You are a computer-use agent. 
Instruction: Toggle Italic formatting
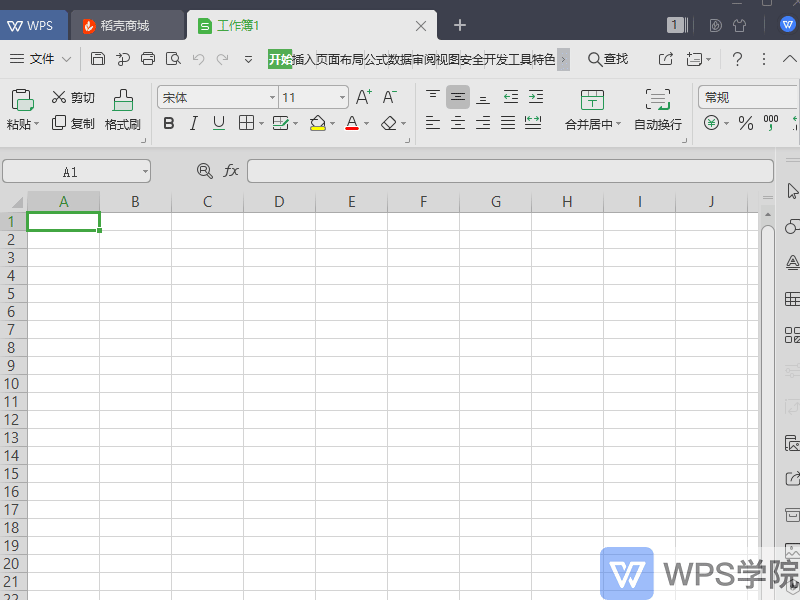pos(193,123)
